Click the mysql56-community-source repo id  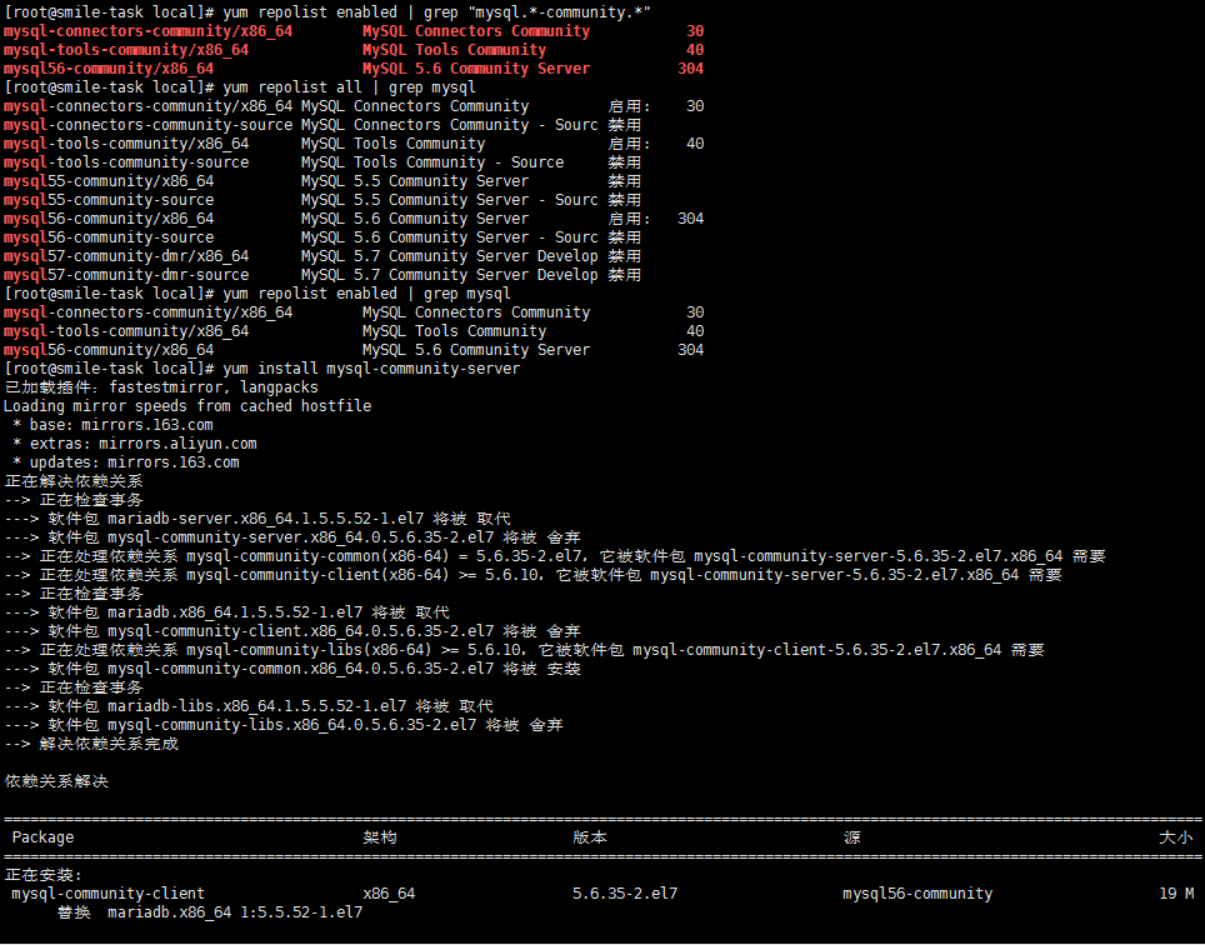pyautogui.click(x=108, y=237)
